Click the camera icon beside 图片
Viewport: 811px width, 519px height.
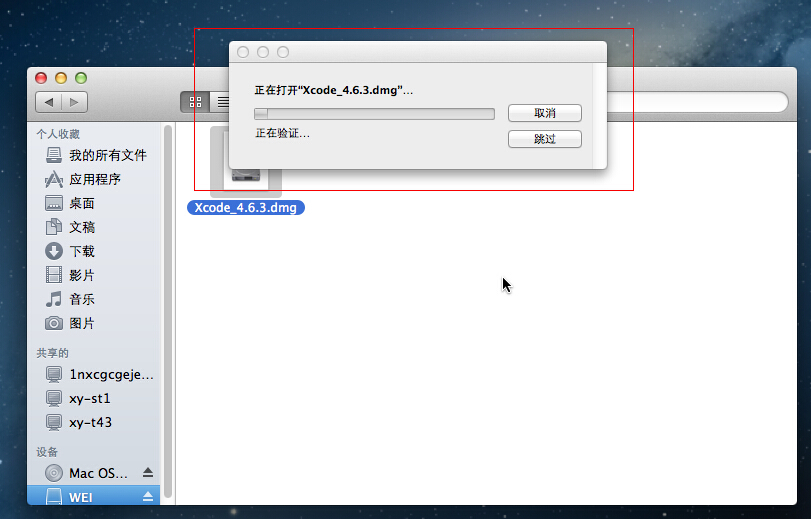click(54, 323)
